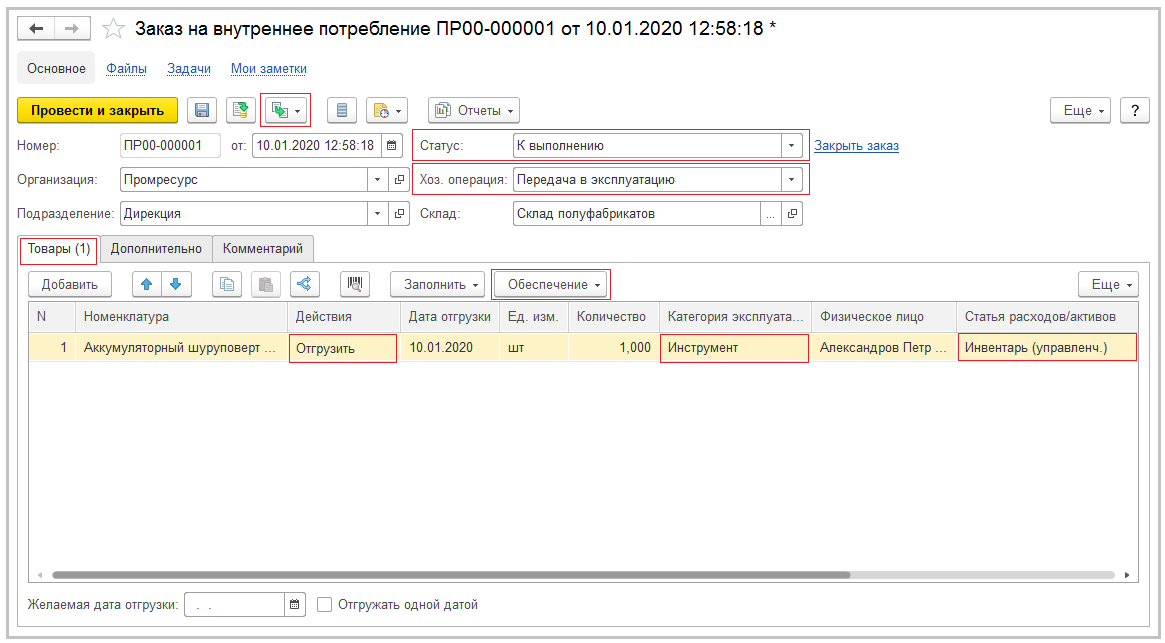Copy rows with the copy icon
Screen dimensions: 1165x643
pos(227,285)
